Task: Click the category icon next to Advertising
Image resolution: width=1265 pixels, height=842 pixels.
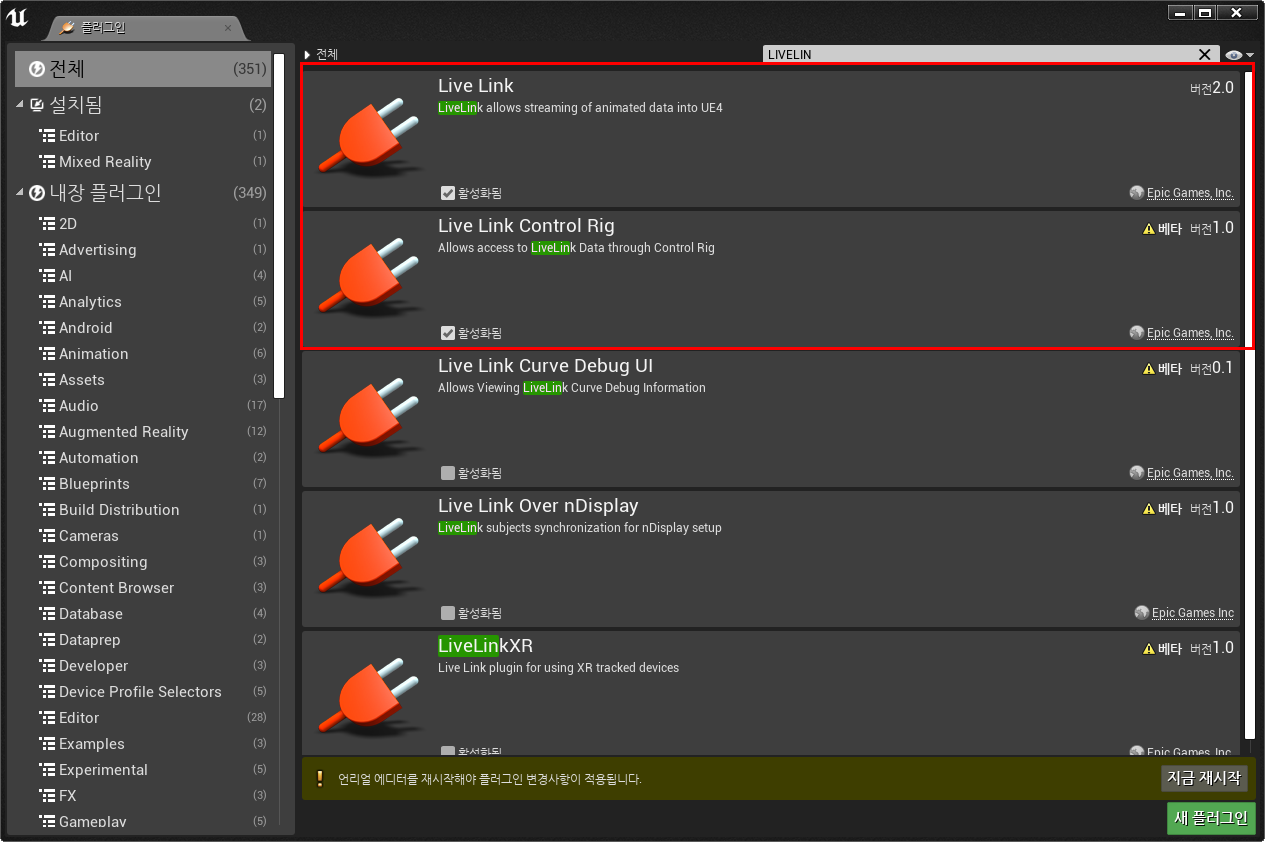Action: click(47, 249)
